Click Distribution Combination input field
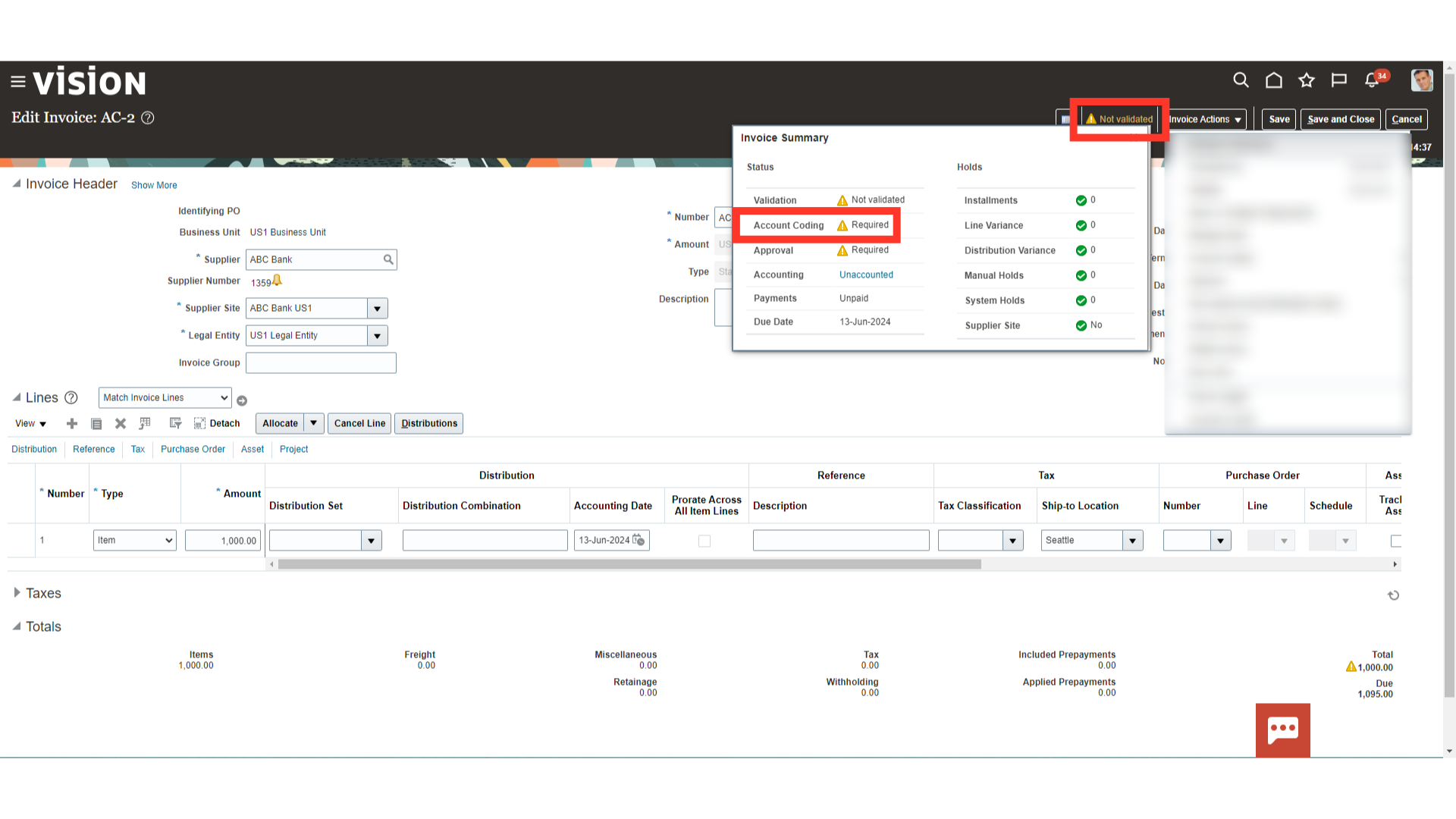Viewport: 1456px width, 819px height. click(x=485, y=541)
